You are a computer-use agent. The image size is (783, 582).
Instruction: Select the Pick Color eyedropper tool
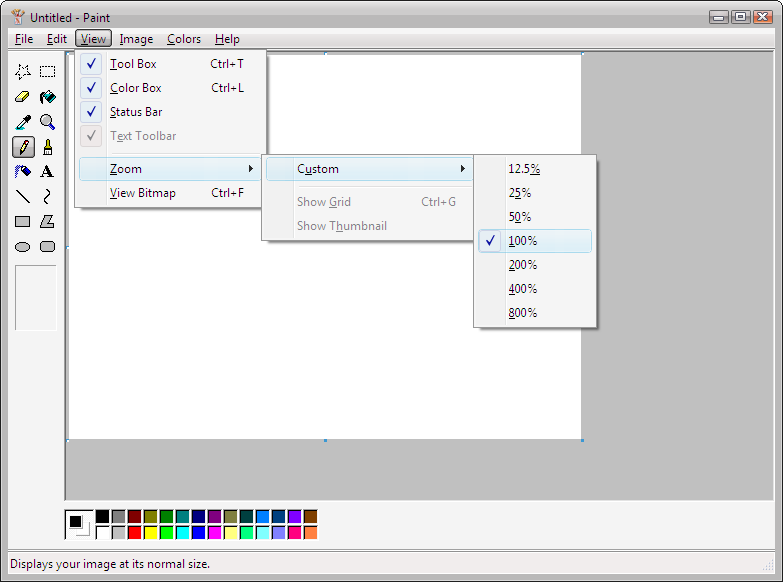click(x=22, y=121)
